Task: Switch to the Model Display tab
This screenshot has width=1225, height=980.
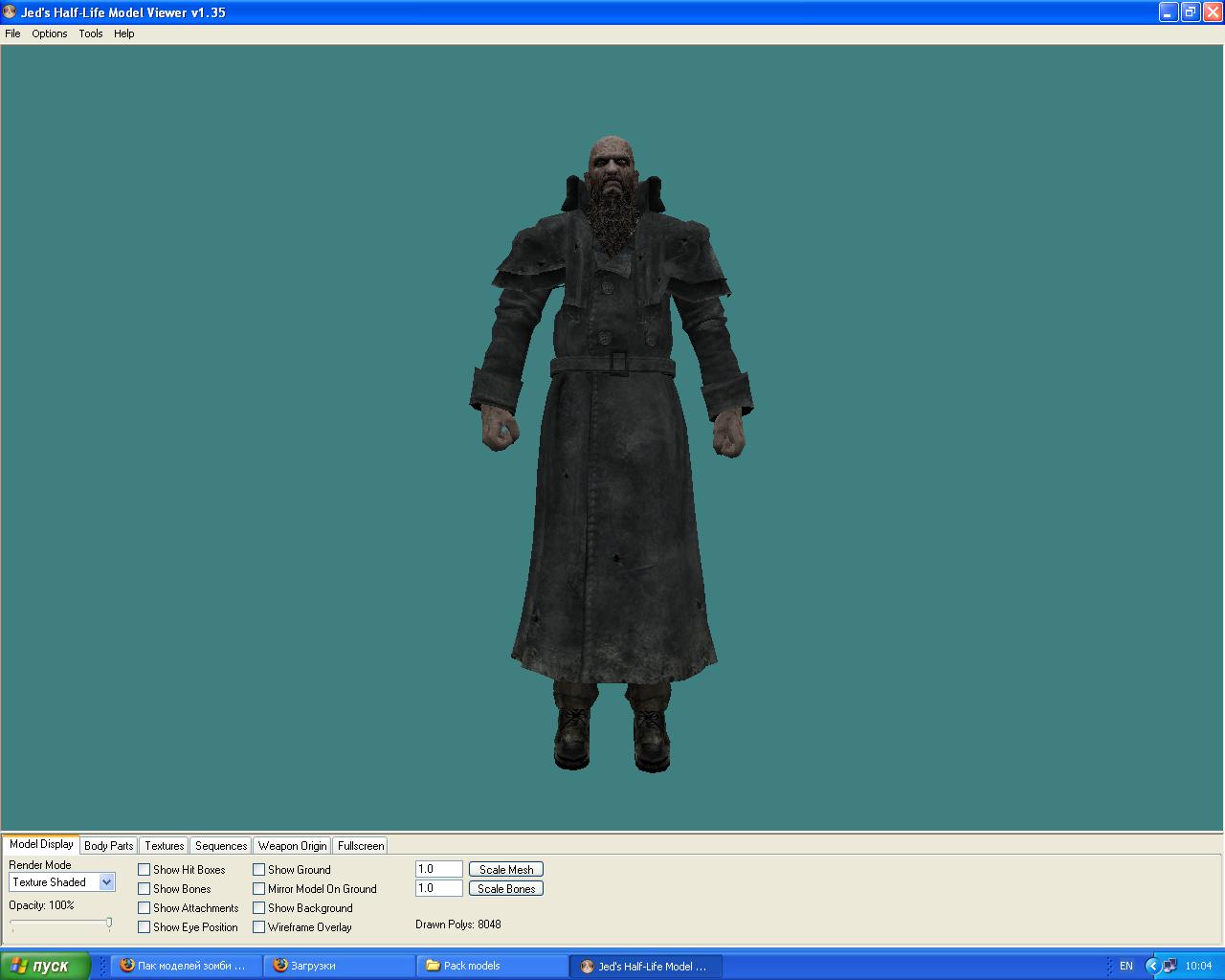Action: click(41, 844)
